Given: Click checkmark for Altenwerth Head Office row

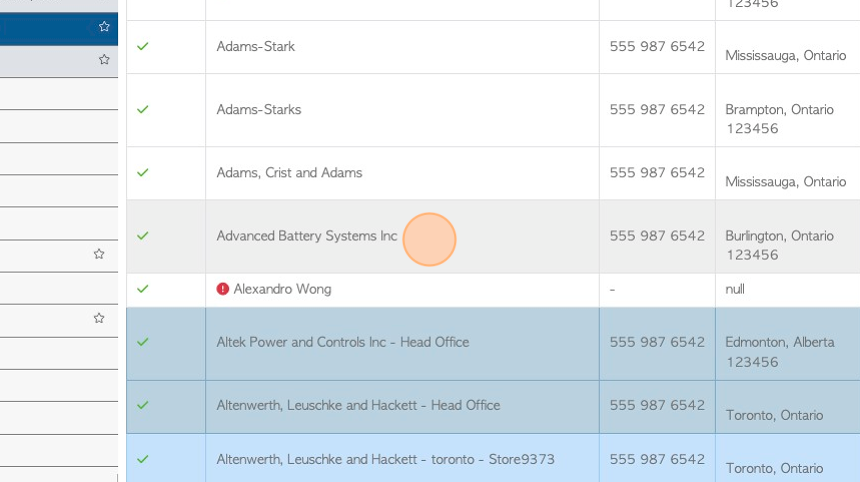Looking at the screenshot, I should click(x=143, y=405).
